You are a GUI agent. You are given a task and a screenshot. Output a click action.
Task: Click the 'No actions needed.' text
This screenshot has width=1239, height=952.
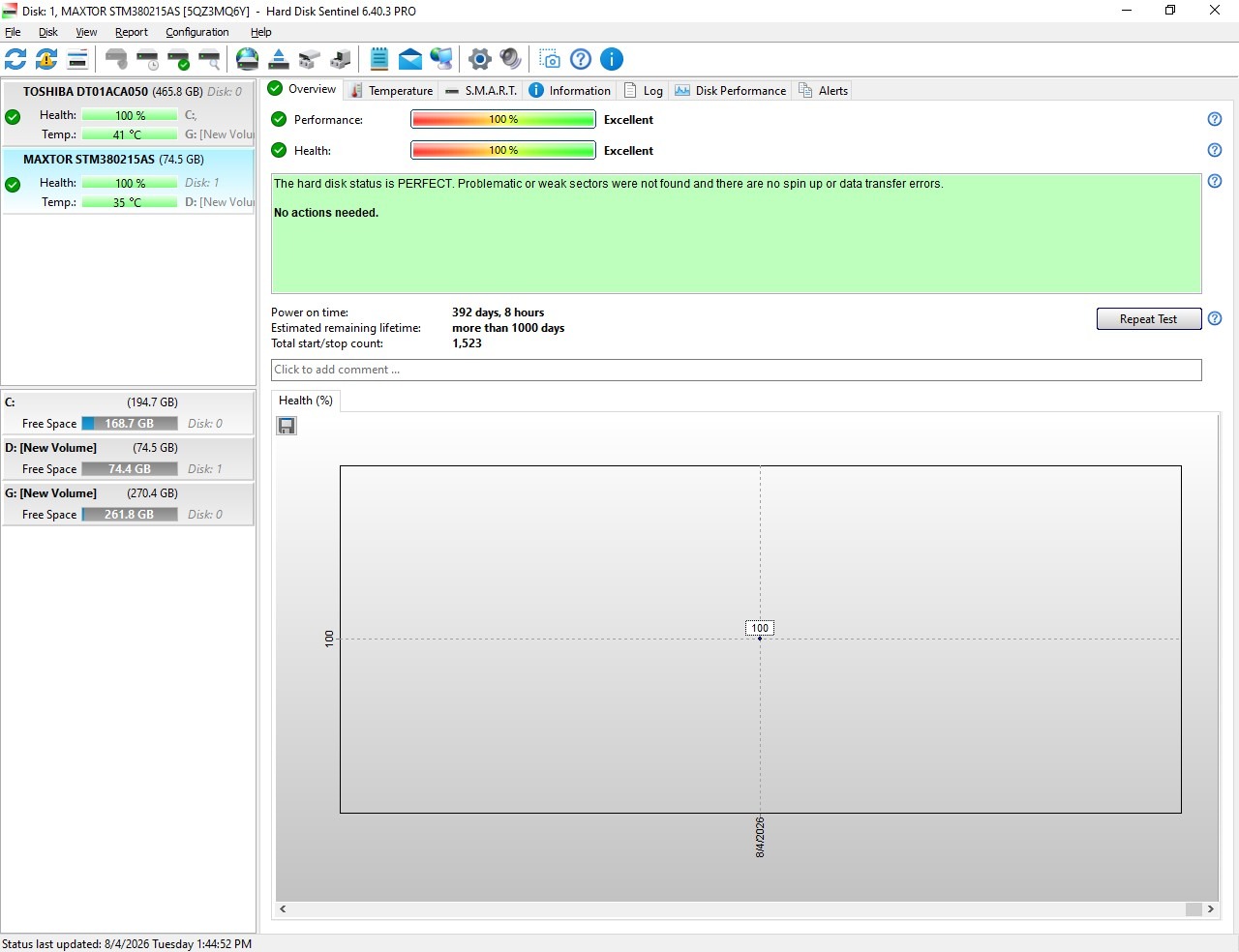(x=326, y=213)
